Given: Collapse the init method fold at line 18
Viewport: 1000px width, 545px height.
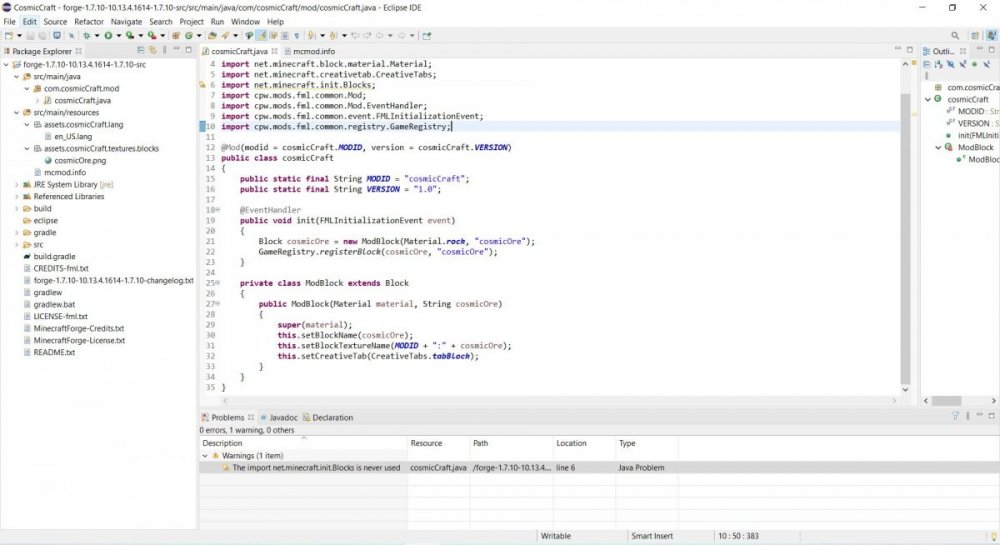Looking at the screenshot, I should pyautogui.click(x=217, y=210).
